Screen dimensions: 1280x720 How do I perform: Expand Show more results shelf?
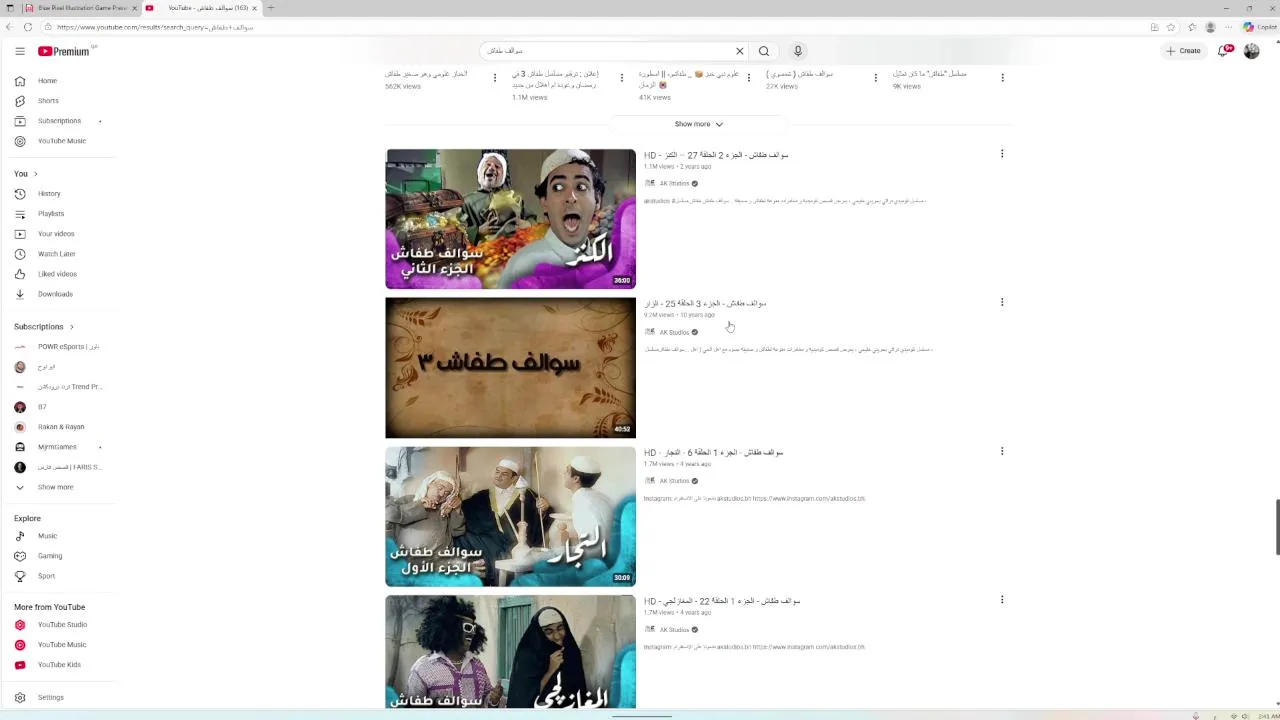coord(698,124)
